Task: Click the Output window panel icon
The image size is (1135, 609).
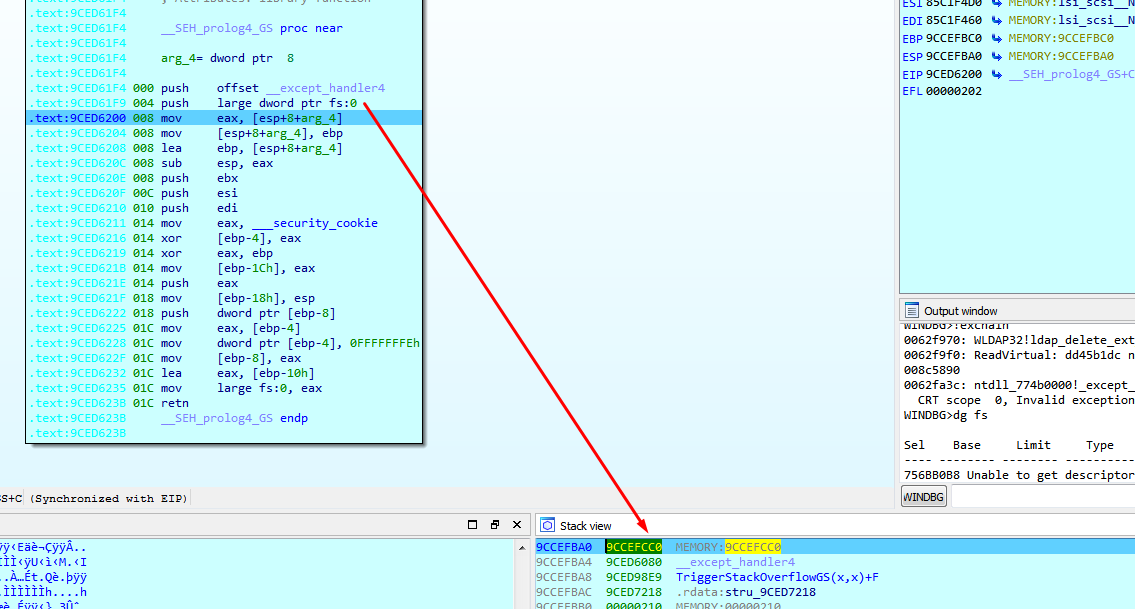Action: (x=911, y=311)
